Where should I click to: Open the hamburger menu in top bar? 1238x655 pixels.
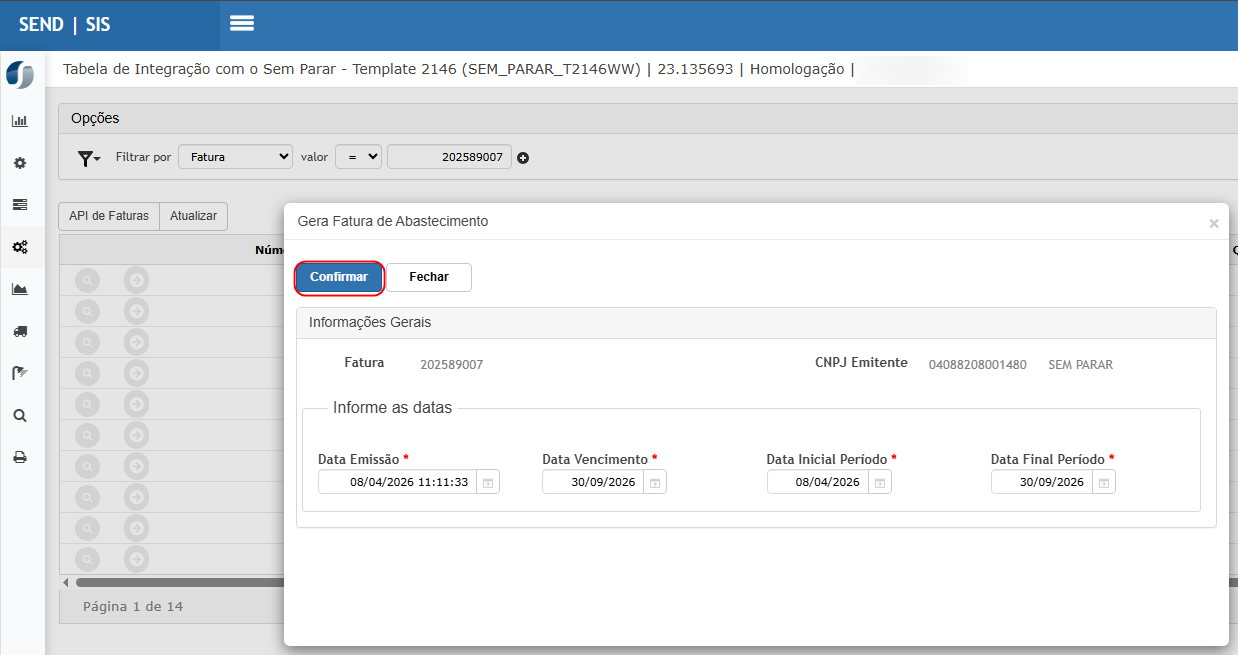click(242, 24)
